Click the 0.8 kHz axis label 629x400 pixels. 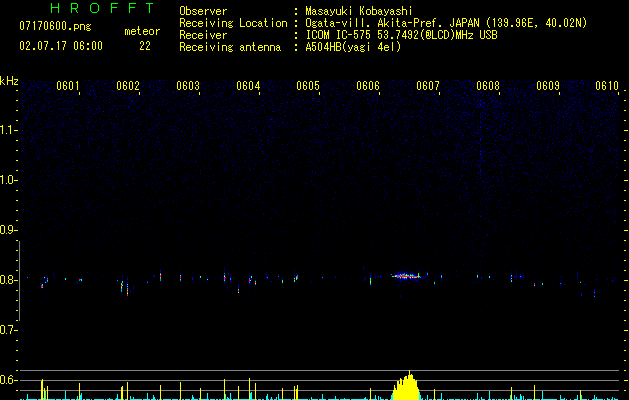(9, 280)
